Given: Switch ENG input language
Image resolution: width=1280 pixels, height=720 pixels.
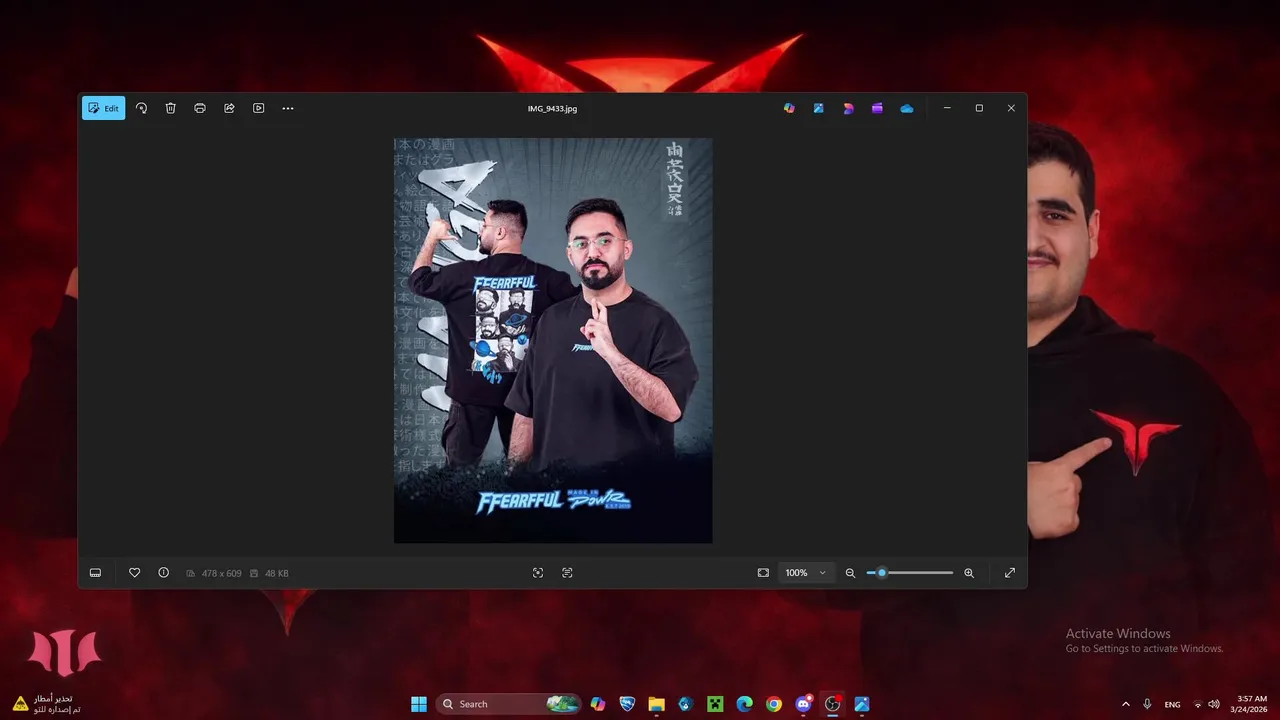Looking at the screenshot, I should (1172, 704).
